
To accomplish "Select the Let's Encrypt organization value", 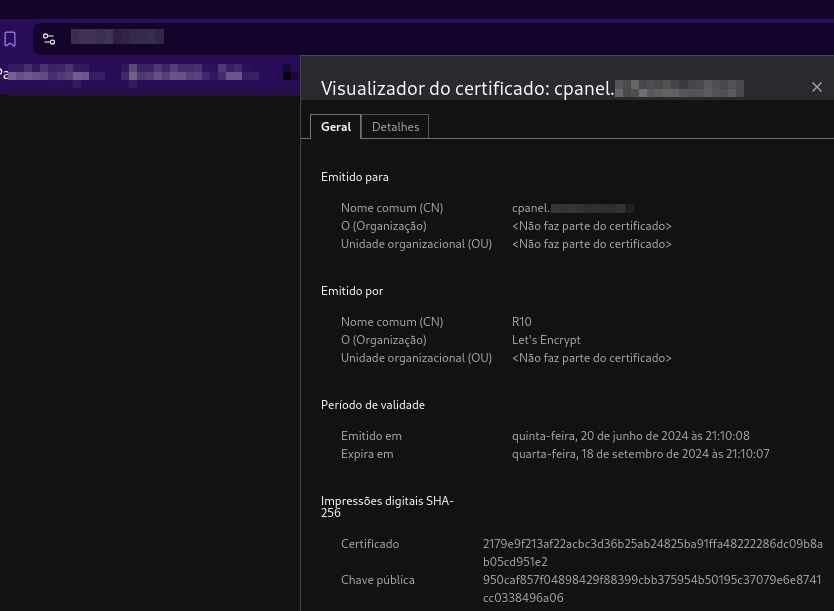I will click(546, 340).
